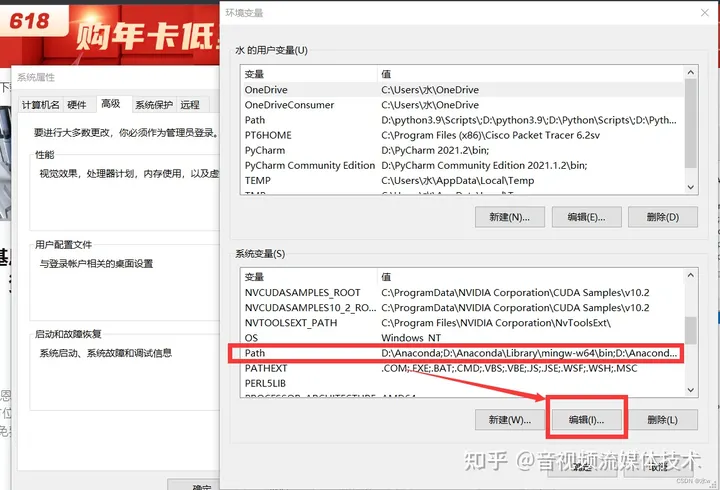The width and height of the screenshot is (720, 490).
Task: Select NVCUDASAMPLES_ROOT system variable row
Action: 462,293
